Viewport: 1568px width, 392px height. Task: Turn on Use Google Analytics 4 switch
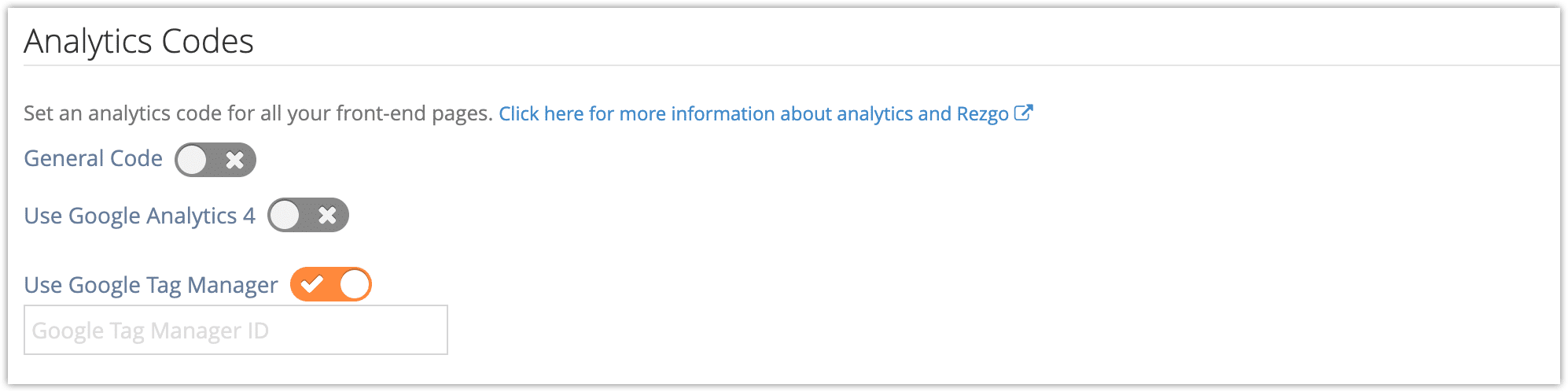[308, 215]
